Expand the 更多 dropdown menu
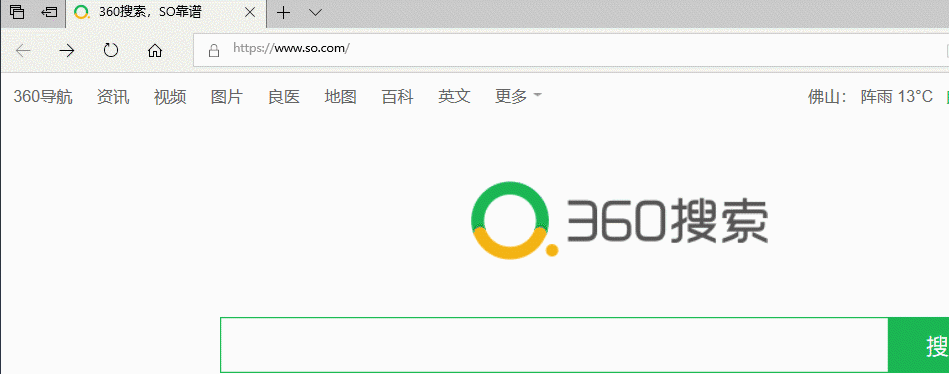The height and width of the screenshot is (374, 949). (x=518, y=97)
